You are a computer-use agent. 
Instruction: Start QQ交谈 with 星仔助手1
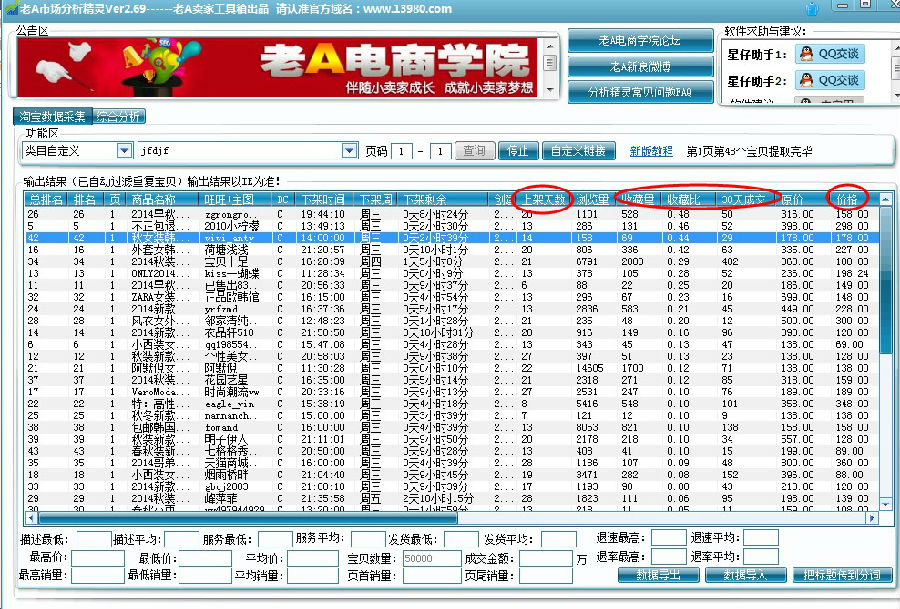830,54
